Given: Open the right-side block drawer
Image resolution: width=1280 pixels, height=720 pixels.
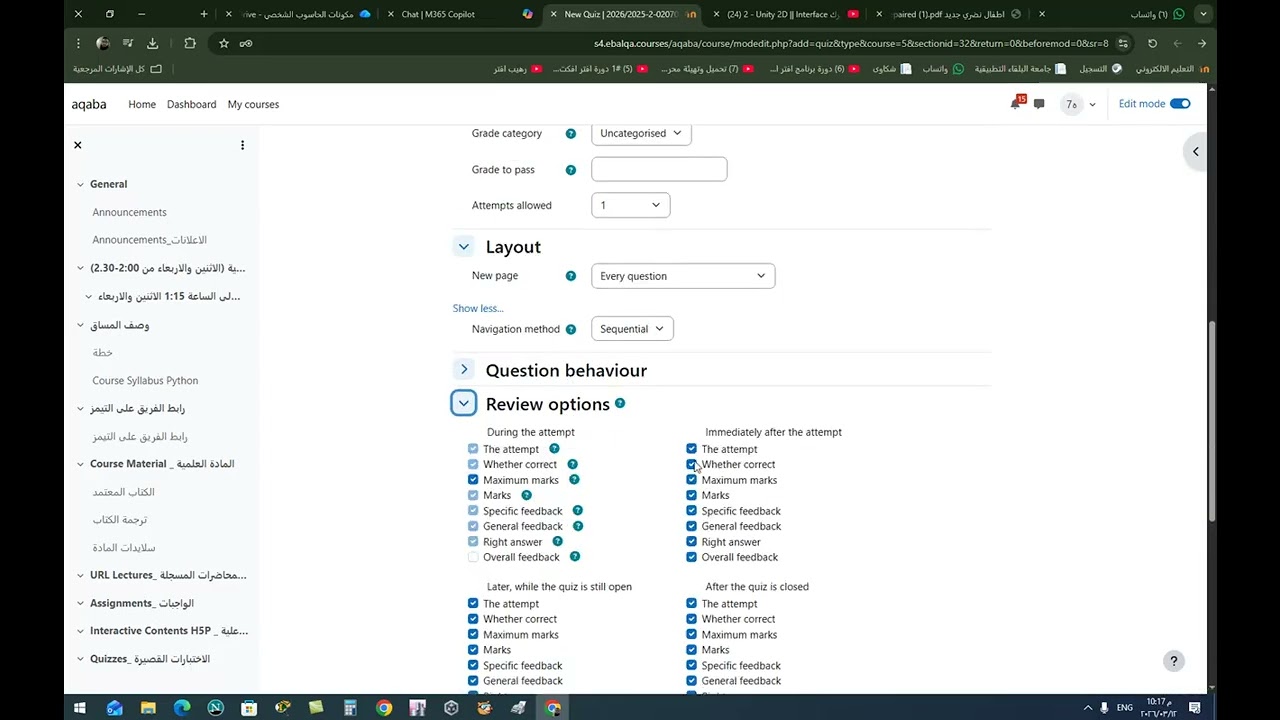Looking at the screenshot, I should [x=1195, y=151].
